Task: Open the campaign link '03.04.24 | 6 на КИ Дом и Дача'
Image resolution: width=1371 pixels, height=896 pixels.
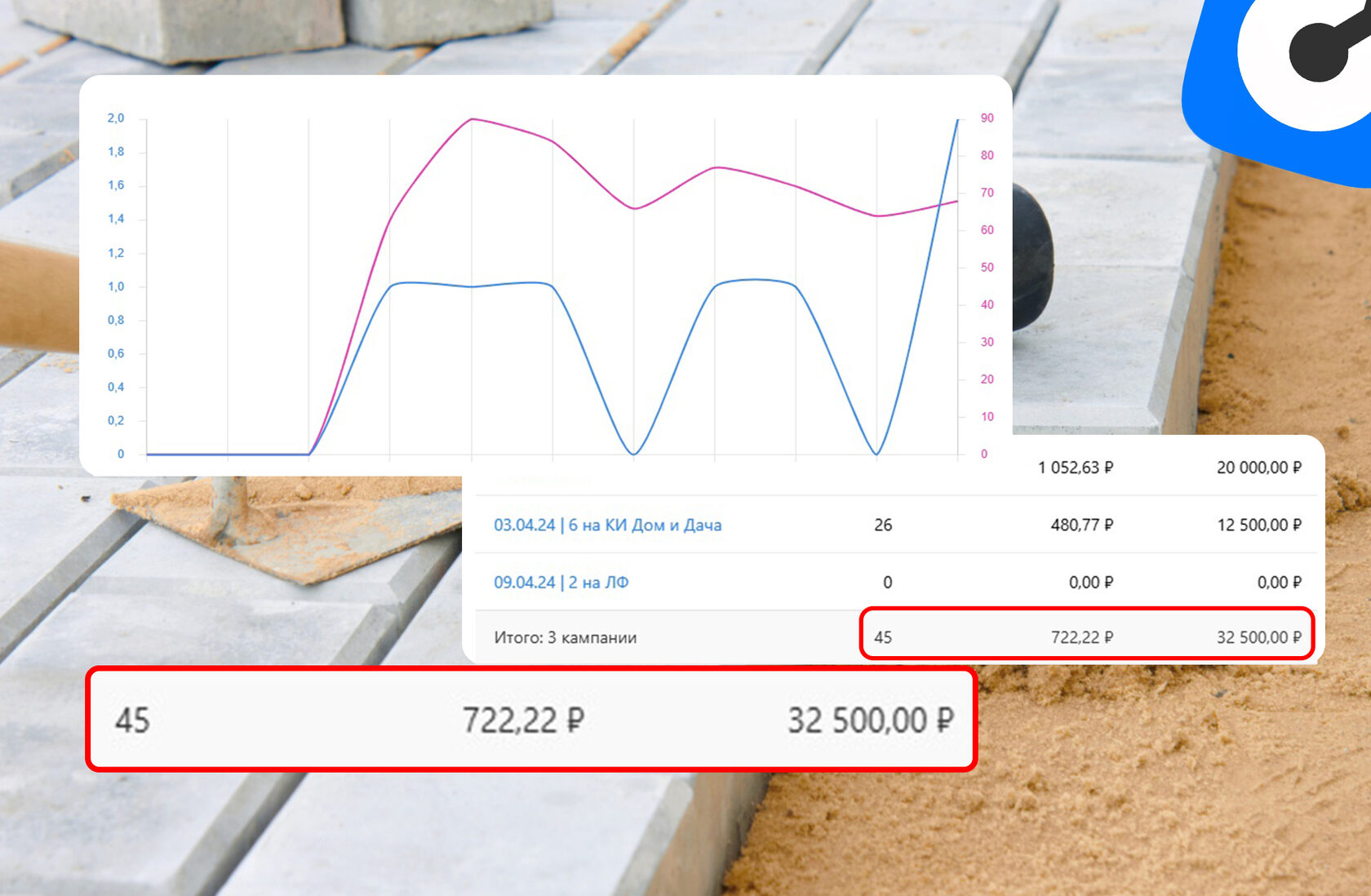Action: click(x=607, y=525)
